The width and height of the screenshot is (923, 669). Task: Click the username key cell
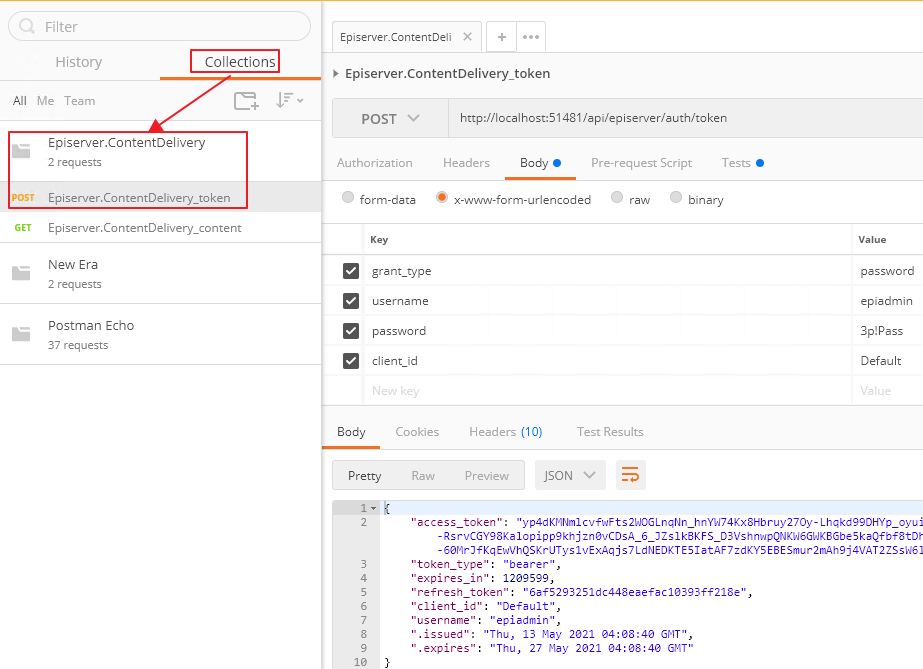(x=607, y=301)
